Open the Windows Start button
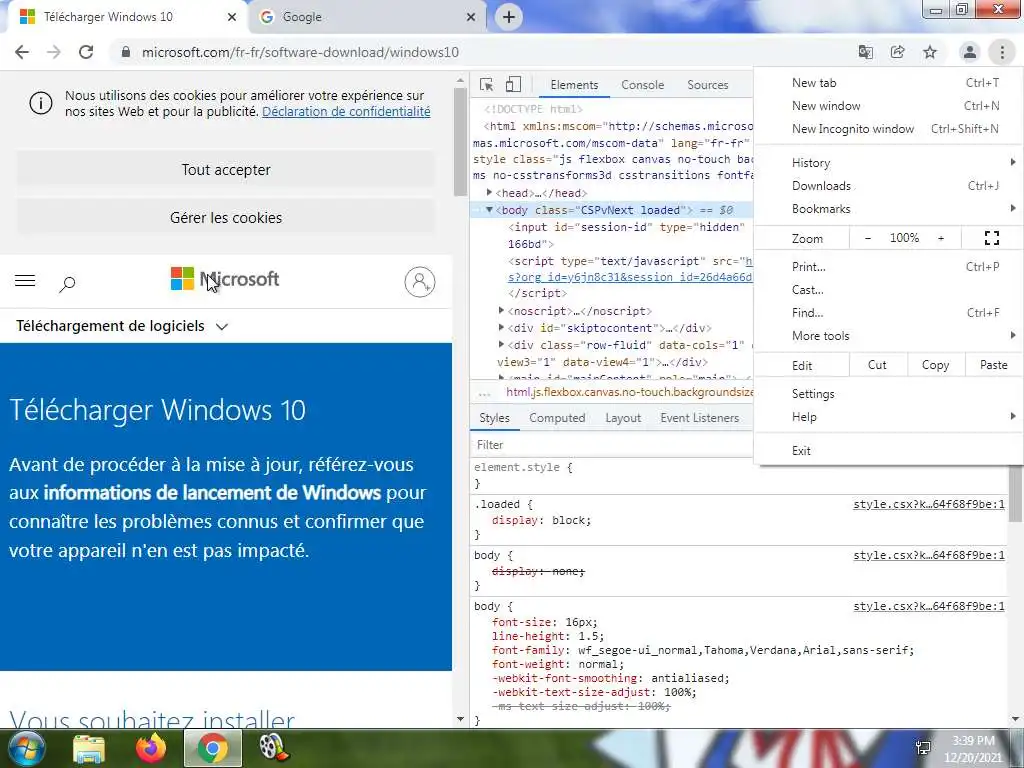The width and height of the screenshot is (1024, 768). (26, 748)
